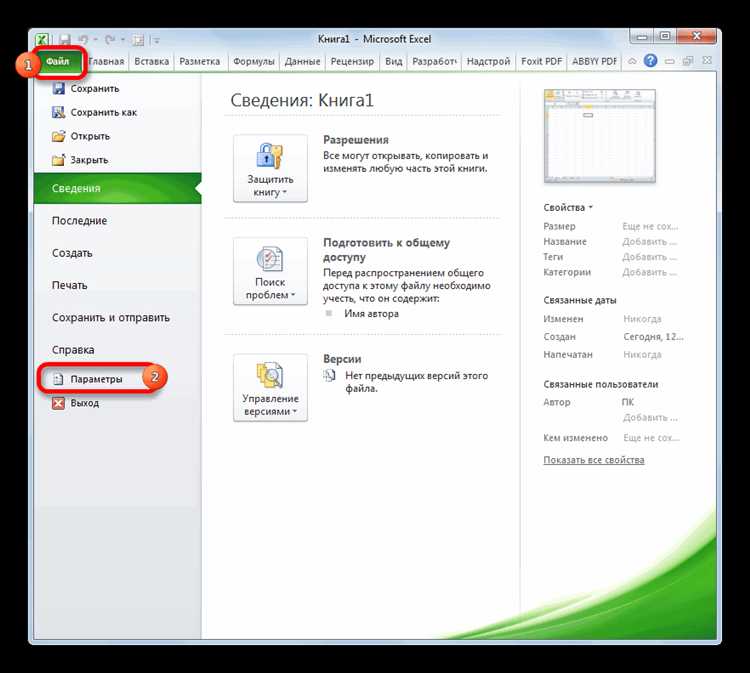Click the Размер value Еще не сох...
Image resolution: width=750 pixels, height=673 pixels.
(650, 226)
